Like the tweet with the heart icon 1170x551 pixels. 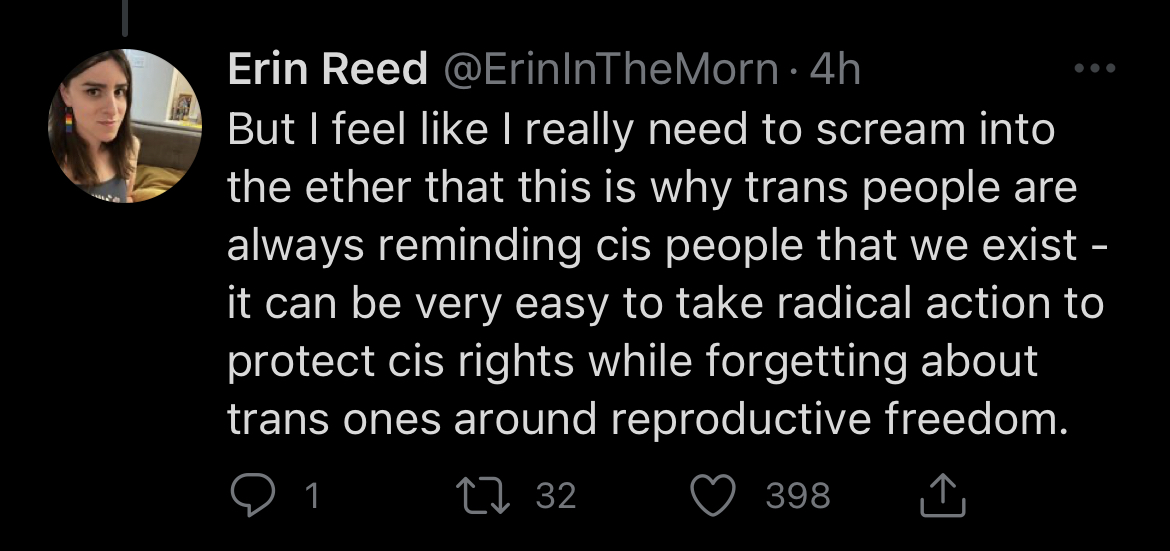coord(714,496)
